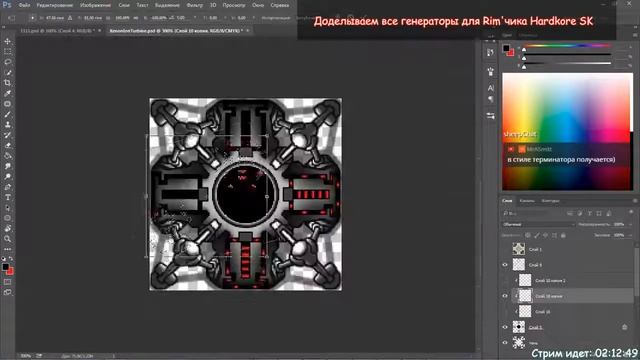
Task: Select the Path Selection tool
Action: tap(7, 208)
